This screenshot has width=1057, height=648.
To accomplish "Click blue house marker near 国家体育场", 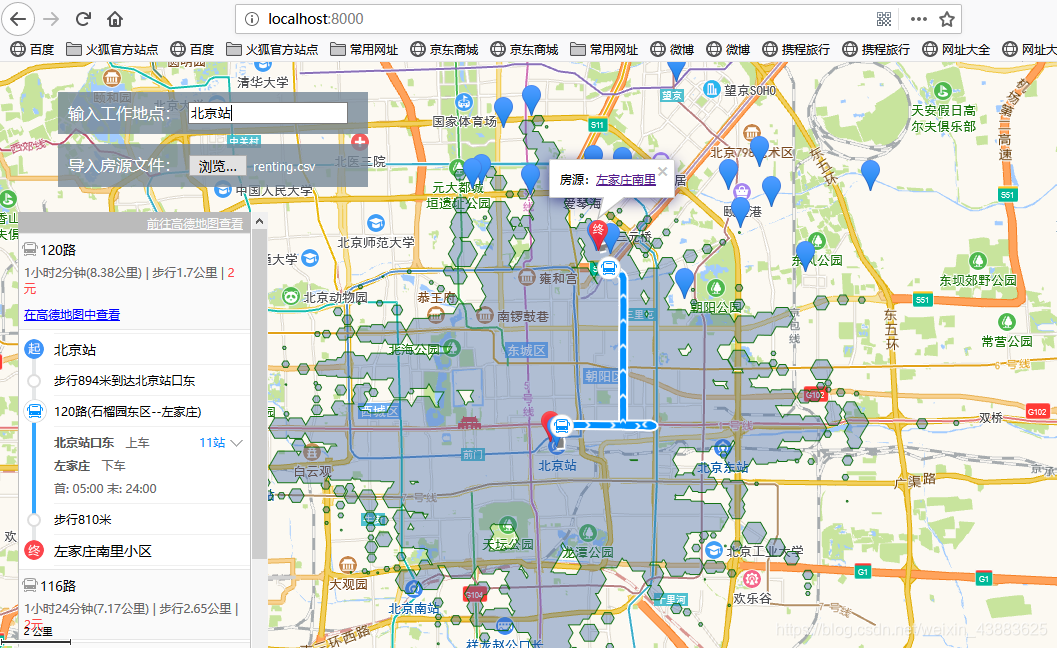I will (x=503, y=109).
